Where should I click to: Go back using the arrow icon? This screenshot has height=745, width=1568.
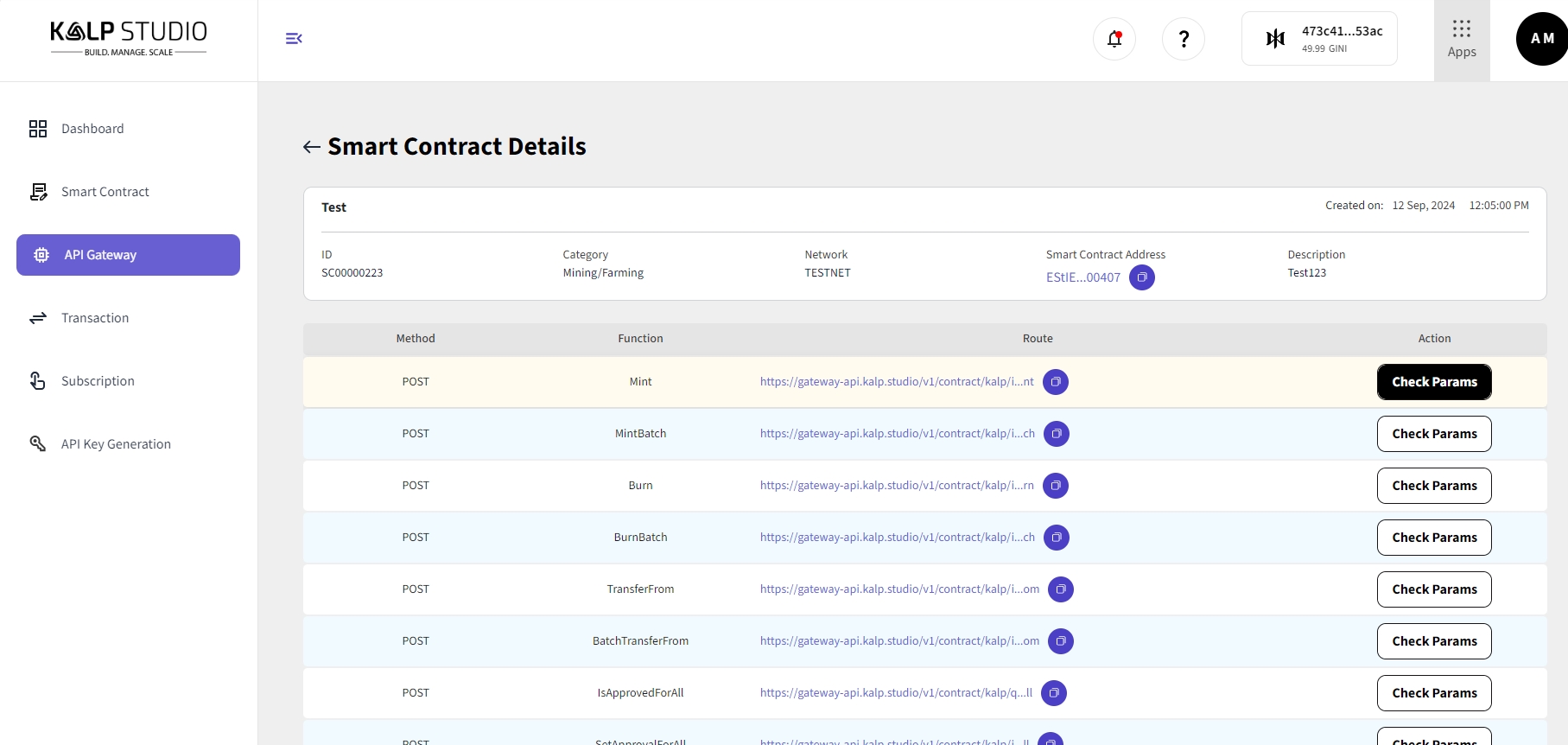[x=312, y=147]
